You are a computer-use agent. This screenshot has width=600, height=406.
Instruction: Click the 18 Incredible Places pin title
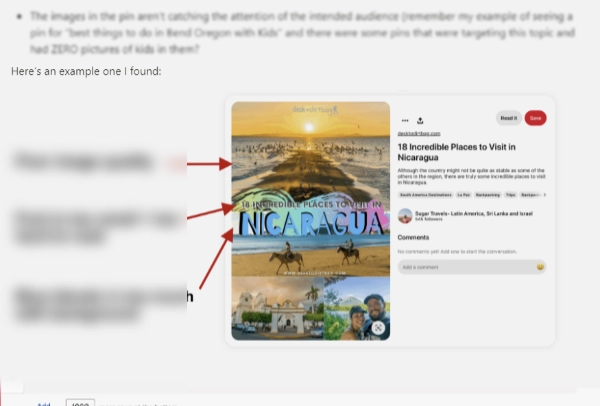(456, 152)
